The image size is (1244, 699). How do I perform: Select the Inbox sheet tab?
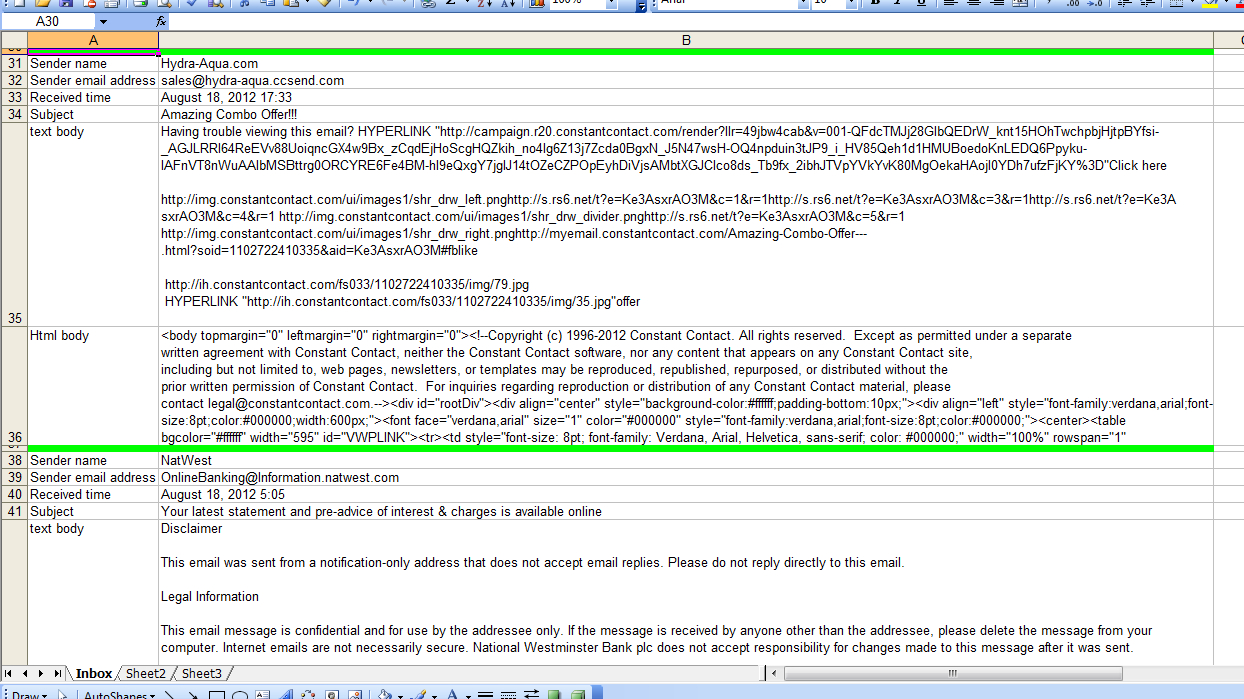tap(93, 673)
